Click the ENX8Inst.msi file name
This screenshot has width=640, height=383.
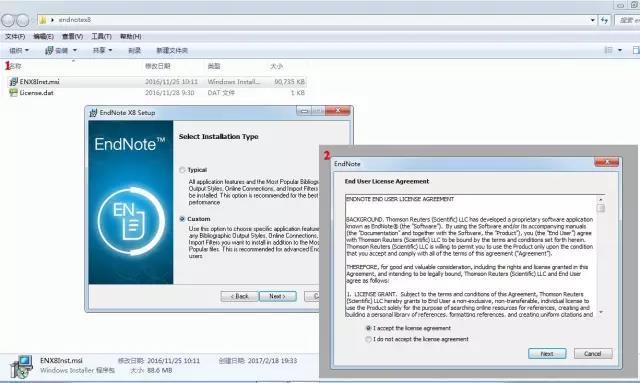(x=40, y=82)
